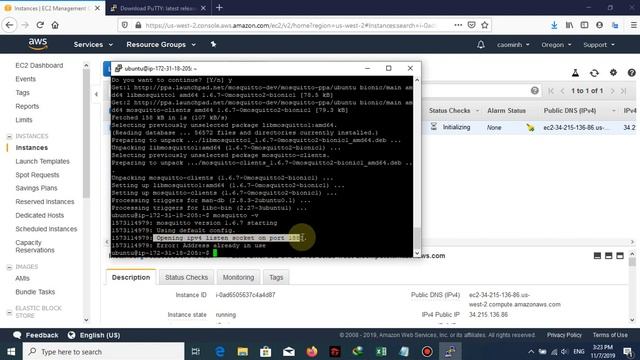Go to previous page of instances
Image resolution: width=640 pixels, height=360 pixels.
coord(562,91)
